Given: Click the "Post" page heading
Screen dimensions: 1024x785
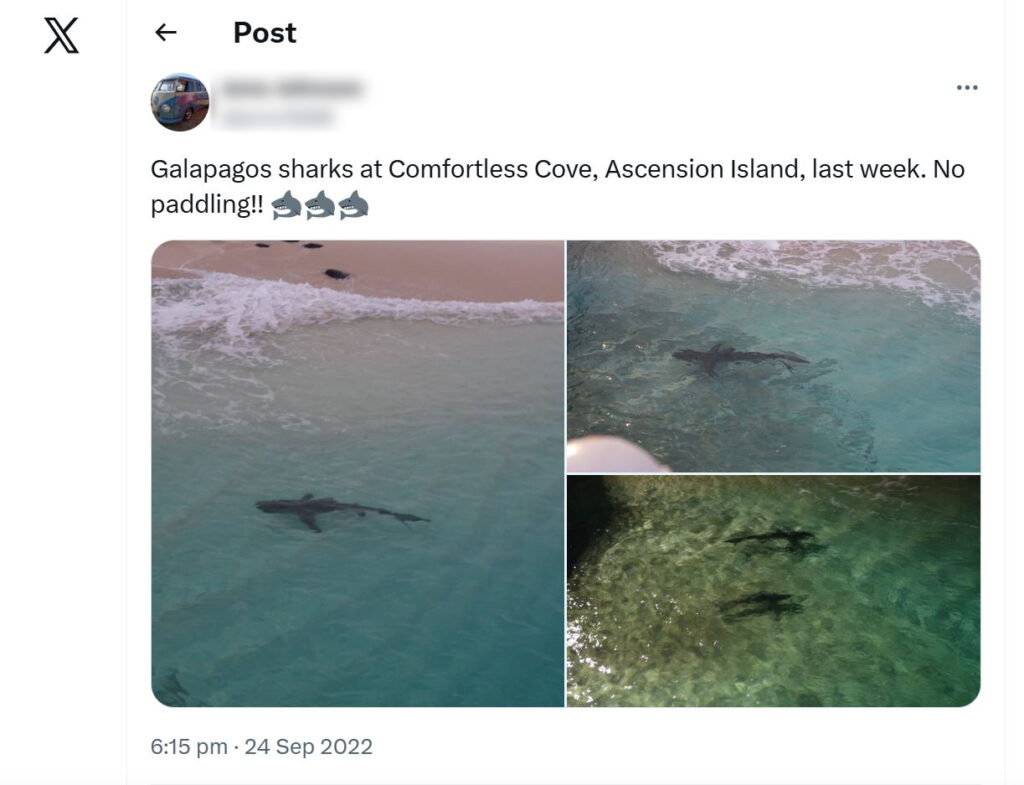Looking at the screenshot, I should 265,33.
